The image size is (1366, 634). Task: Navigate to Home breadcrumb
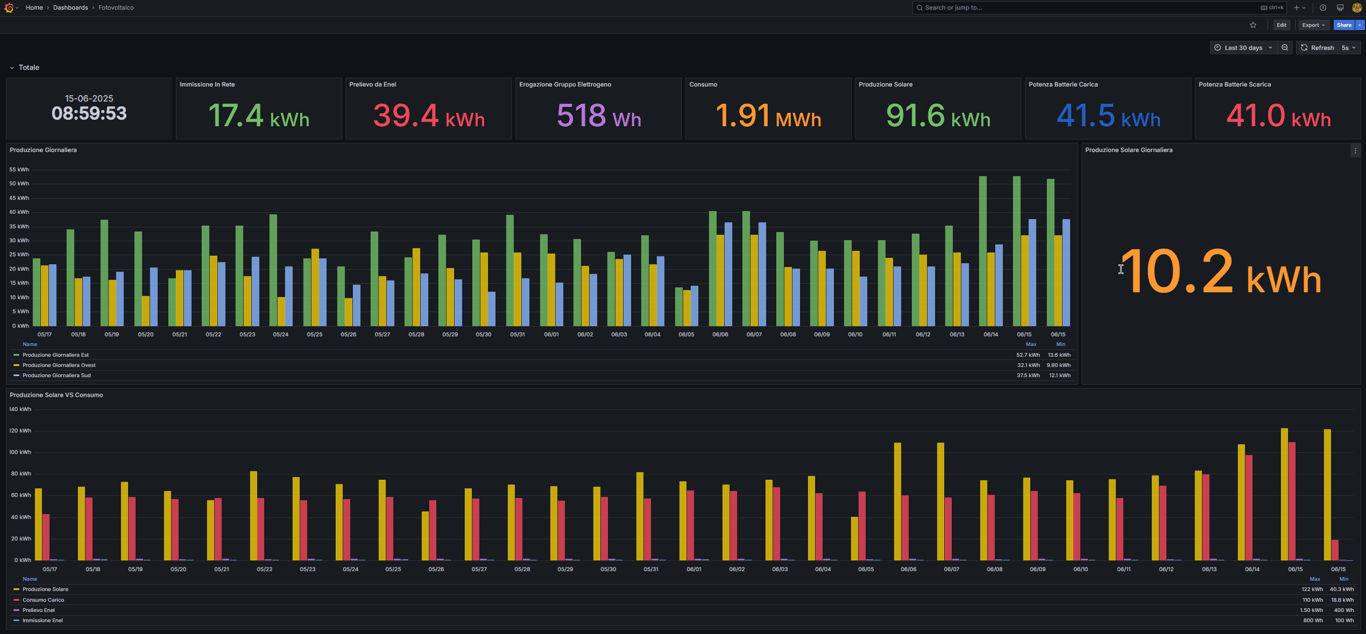click(x=34, y=8)
